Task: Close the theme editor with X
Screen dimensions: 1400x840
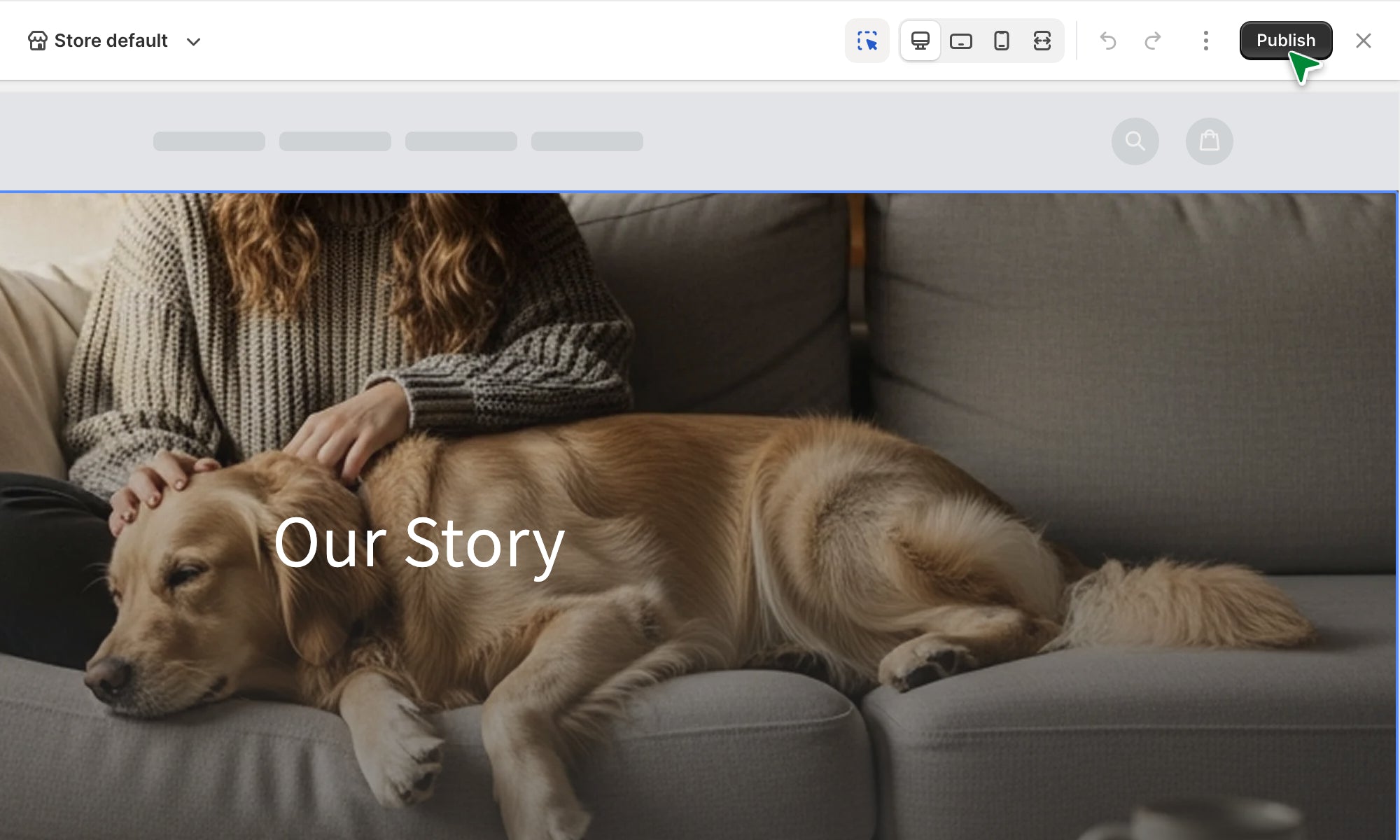Action: click(x=1363, y=41)
